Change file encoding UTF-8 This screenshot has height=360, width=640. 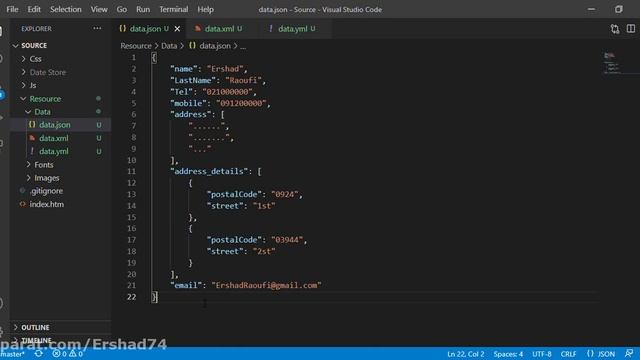[542, 354]
